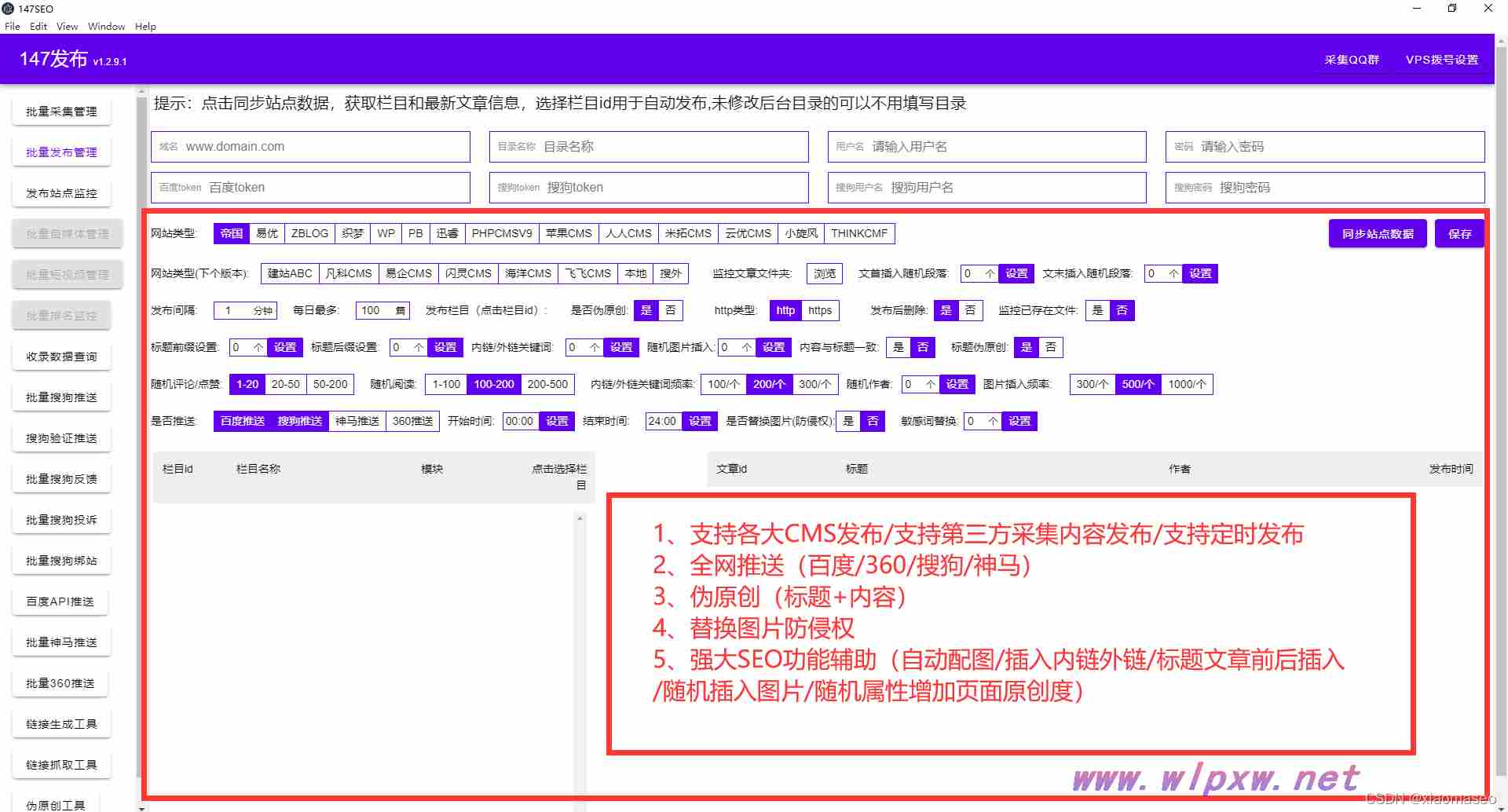
Task: Click 设置 for 内链/外链关键词
Action: [621, 347]
